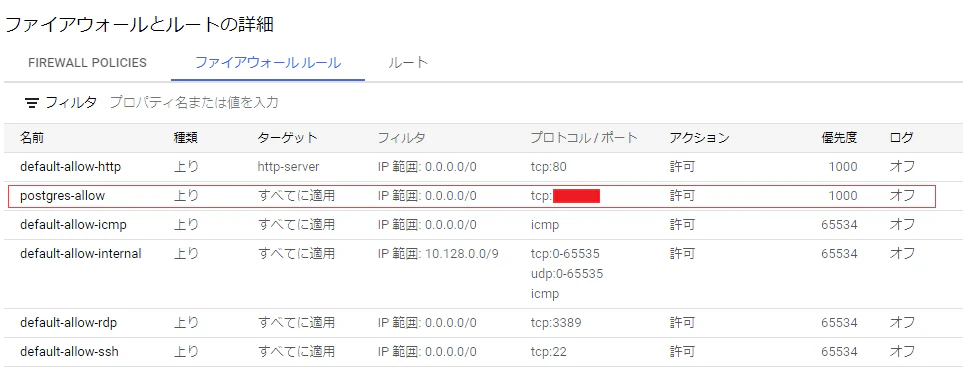Click priority 1000 in default-allow-http row
963x380 pixels.
click(x=842, y=166)
